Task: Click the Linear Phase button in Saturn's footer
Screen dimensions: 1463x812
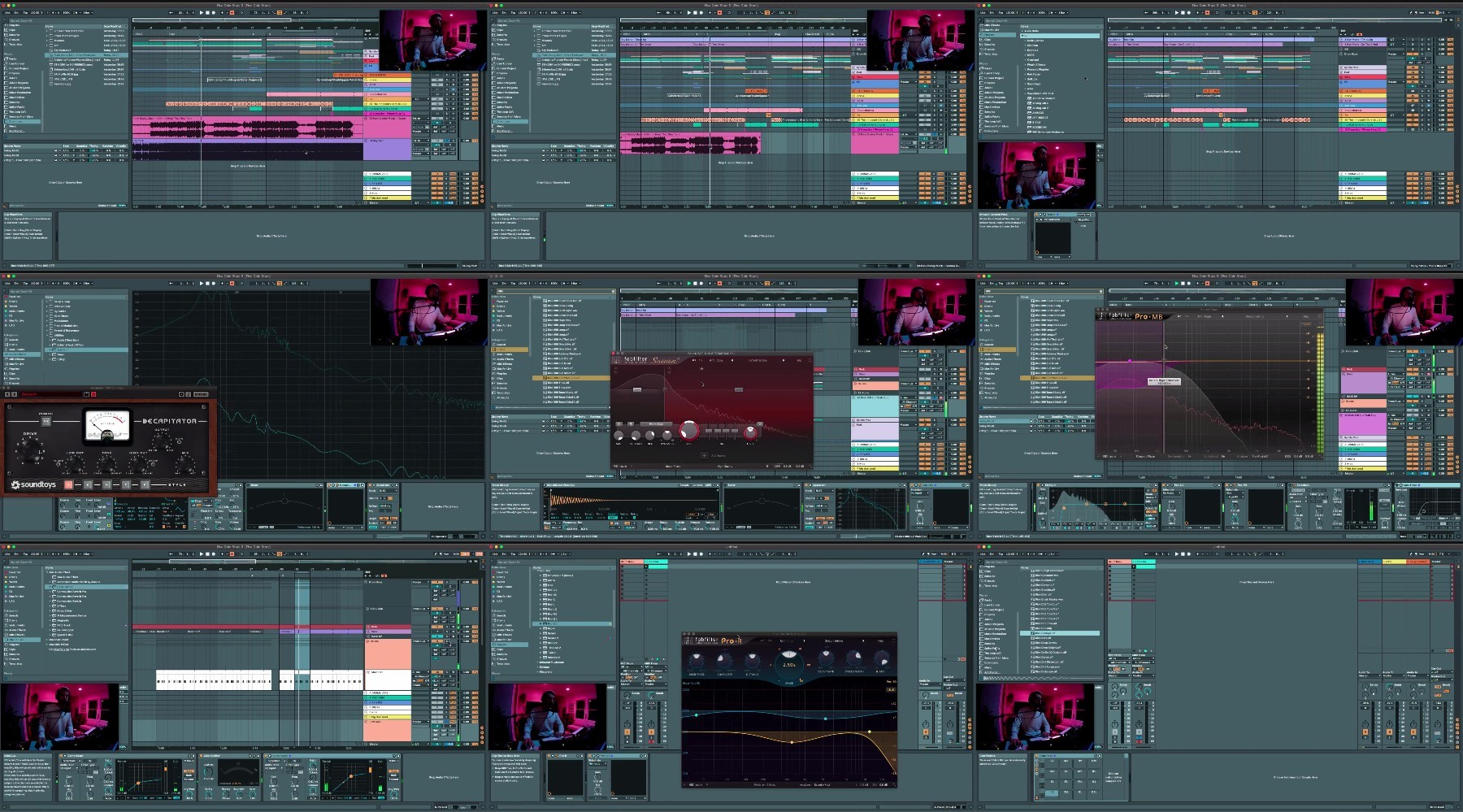Action: click(673, 467)
